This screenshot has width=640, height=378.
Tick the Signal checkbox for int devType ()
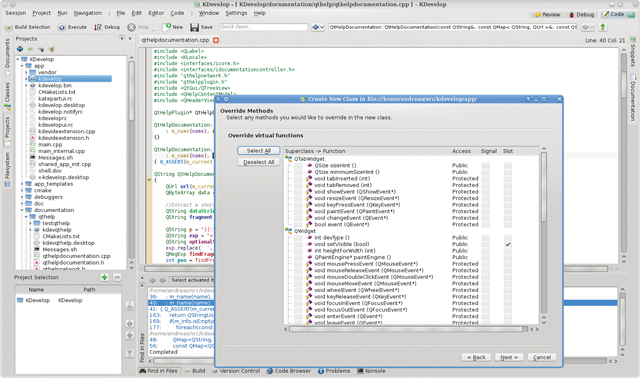click(x=485, y=238)
